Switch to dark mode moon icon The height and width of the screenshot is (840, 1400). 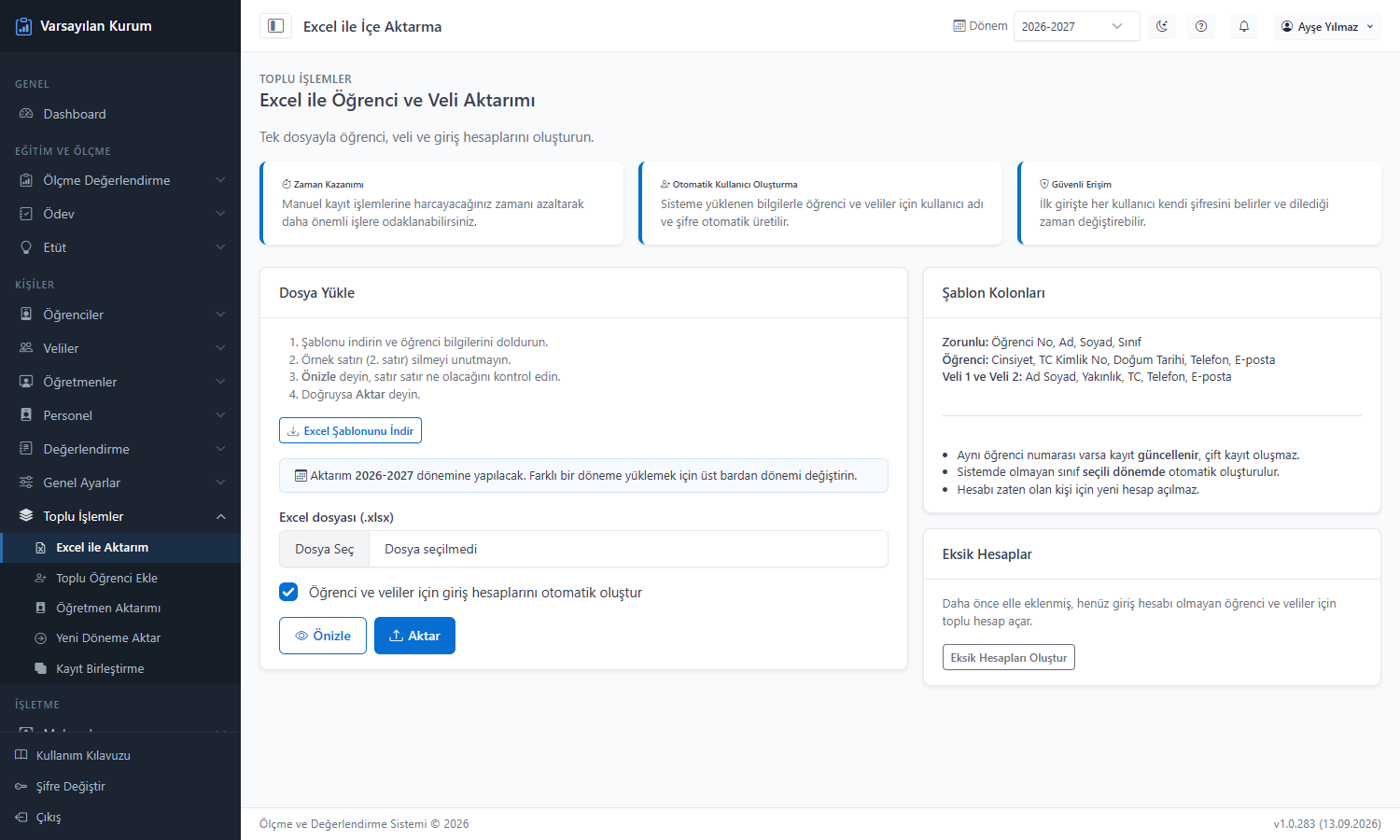pyautogui.click(x=1162, y=26)
